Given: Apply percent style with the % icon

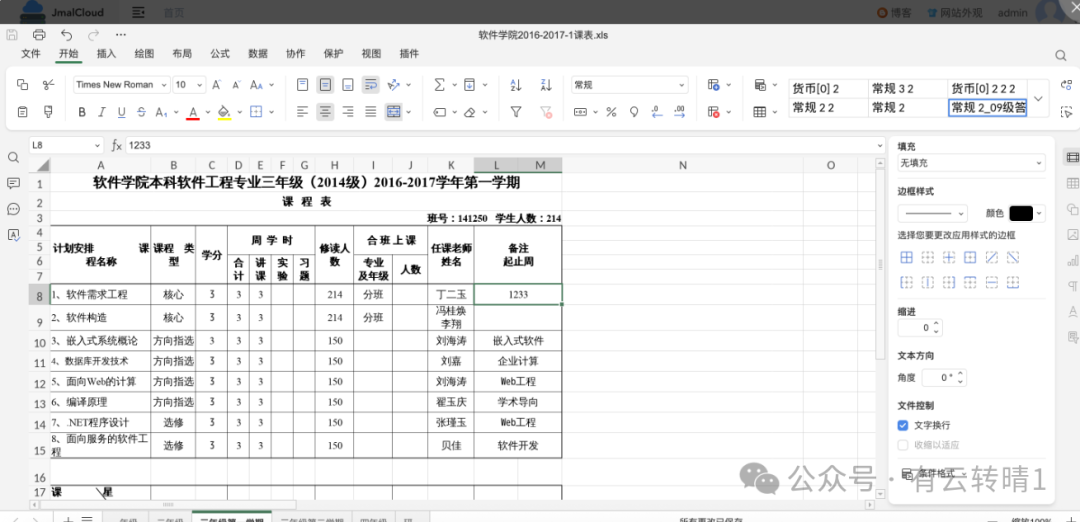Looking at the screenshot, I should [611, 112].
